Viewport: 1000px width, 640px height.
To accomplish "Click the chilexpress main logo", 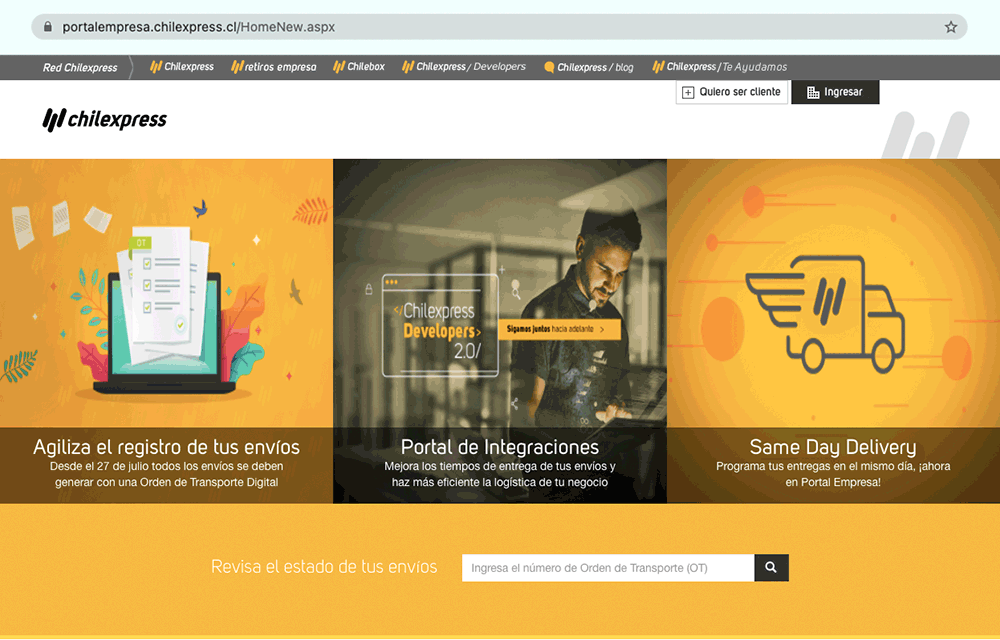I will pos(105,119).
